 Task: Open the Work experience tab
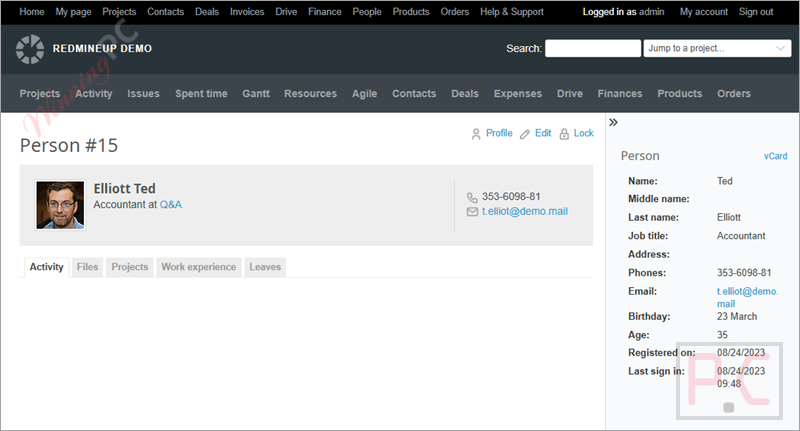pyautogui.click(x=198, y=267)
